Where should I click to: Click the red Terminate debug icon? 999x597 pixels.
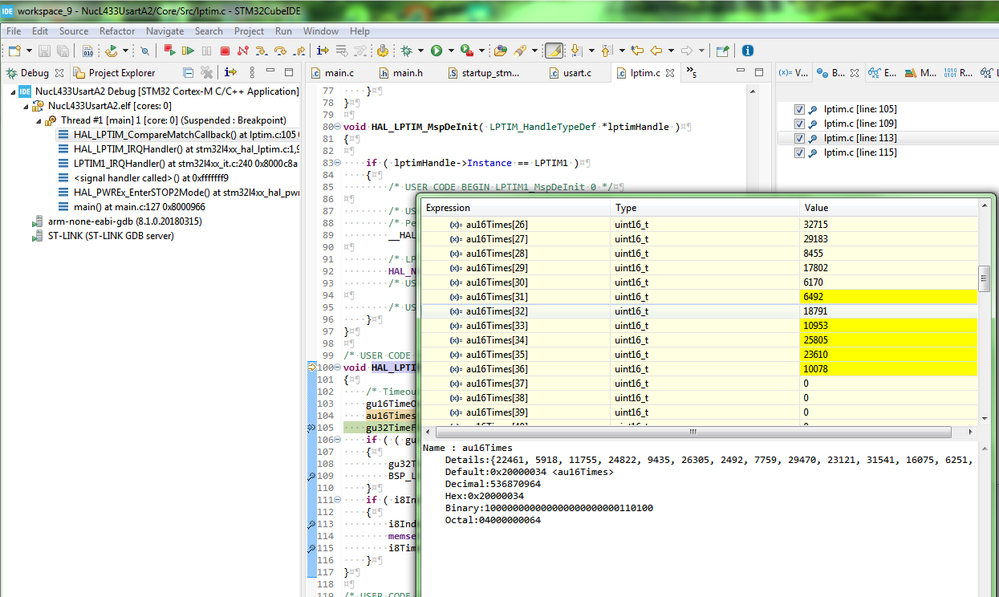[225, 51]
